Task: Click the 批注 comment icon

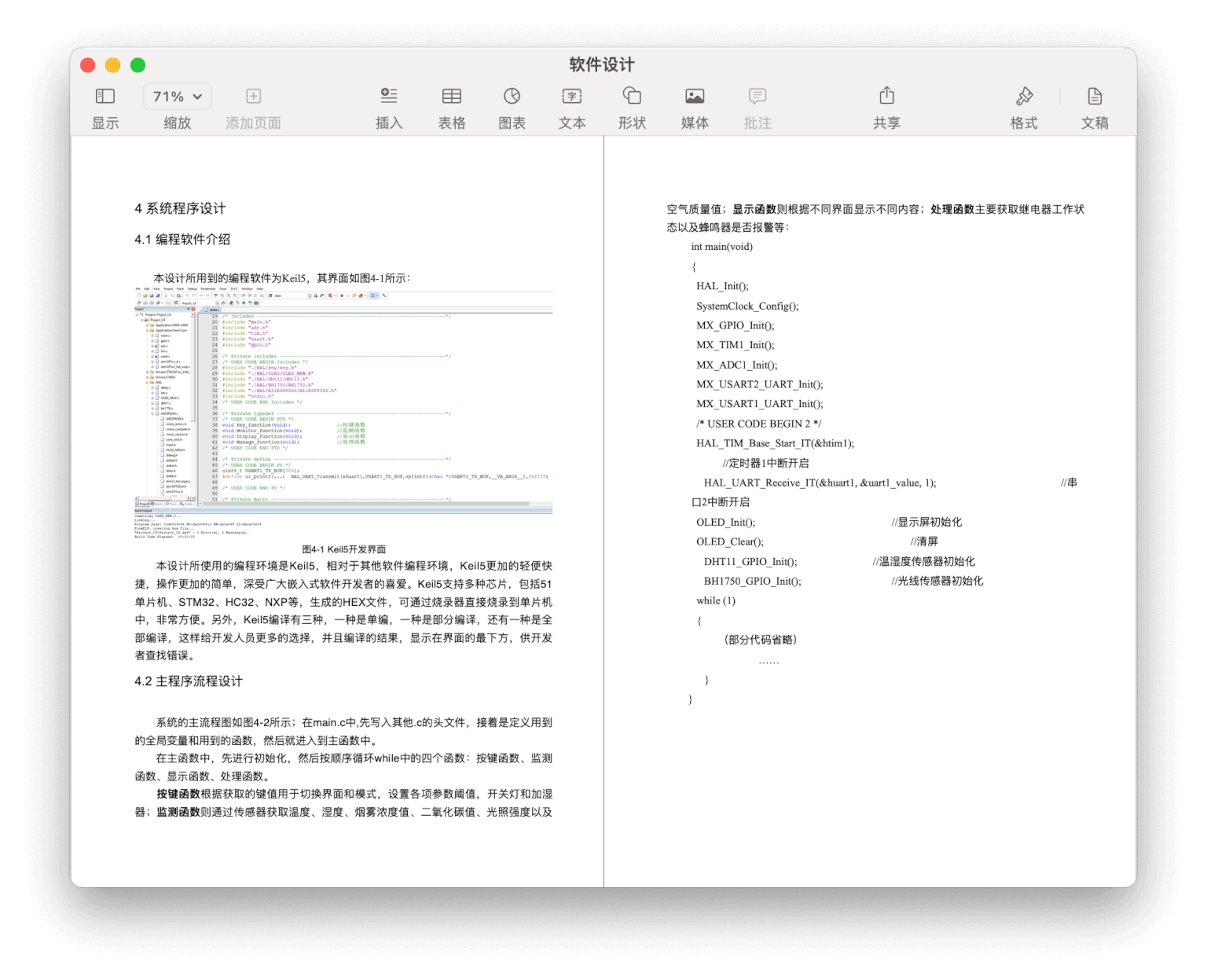Action: [757, 106]
